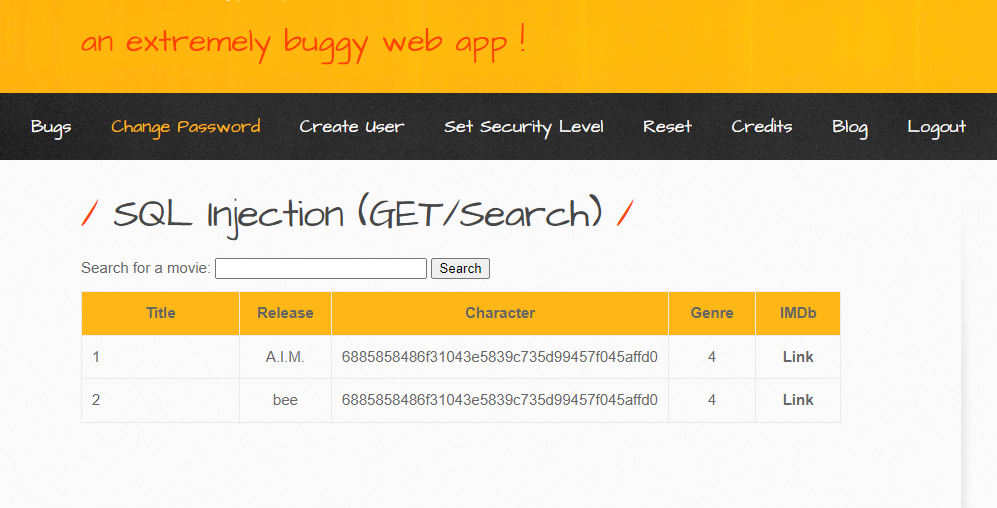Viewport: 997px width, 508px height.
Task: Click the IMDb column header
Action: 798,313
